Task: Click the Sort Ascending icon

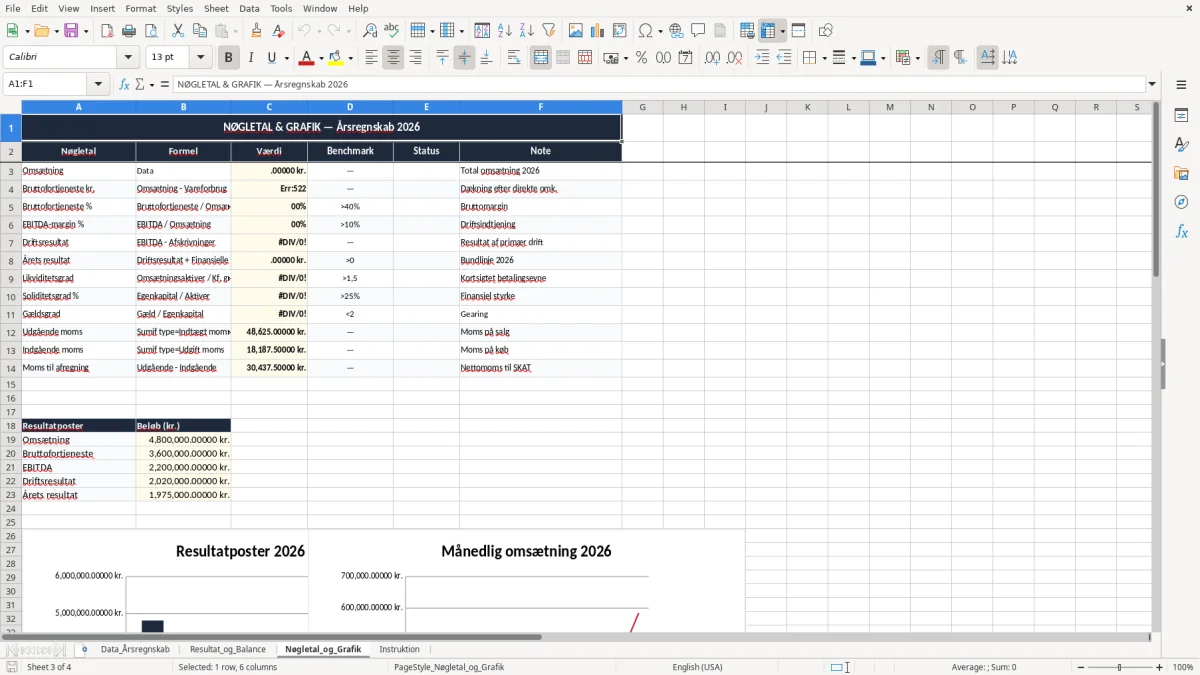Action: point(505,31)
